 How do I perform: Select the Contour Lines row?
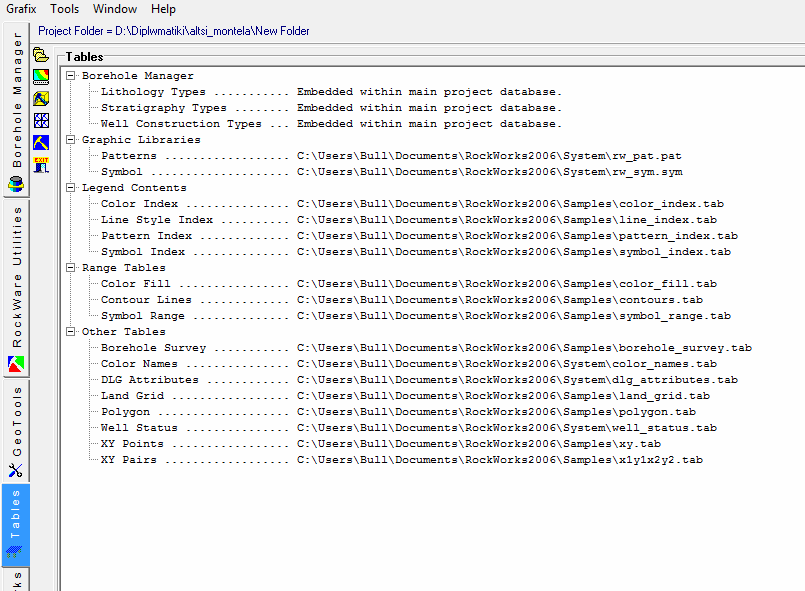tap(401, 299)
